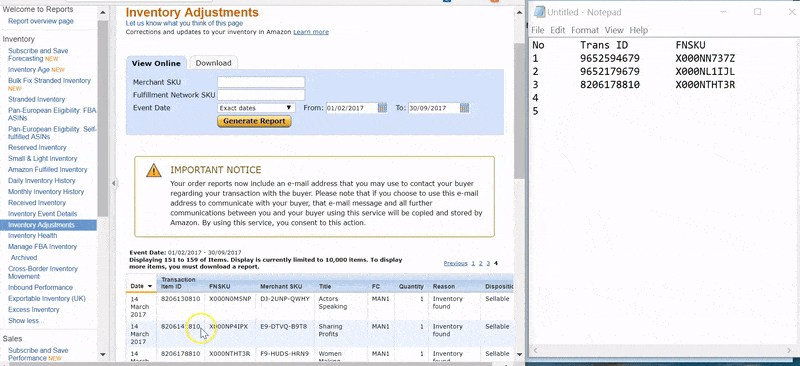Open Pan-European Eligibility: FBA ASINs

pyautogui.click(x=52, y=114)
